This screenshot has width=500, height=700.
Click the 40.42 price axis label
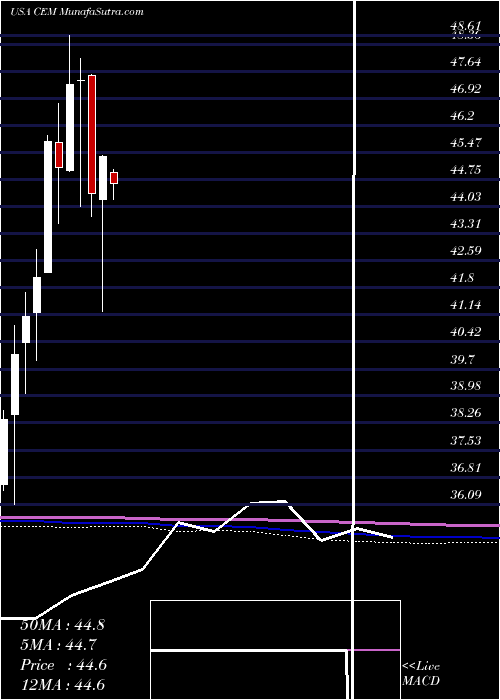pos(465,332)
